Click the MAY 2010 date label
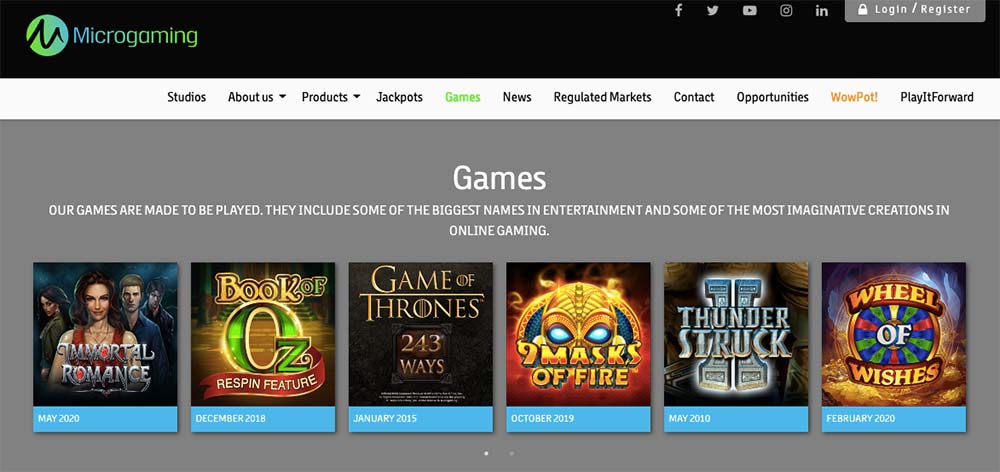Viewport: 1000px width, 472px height. [689, 419]
